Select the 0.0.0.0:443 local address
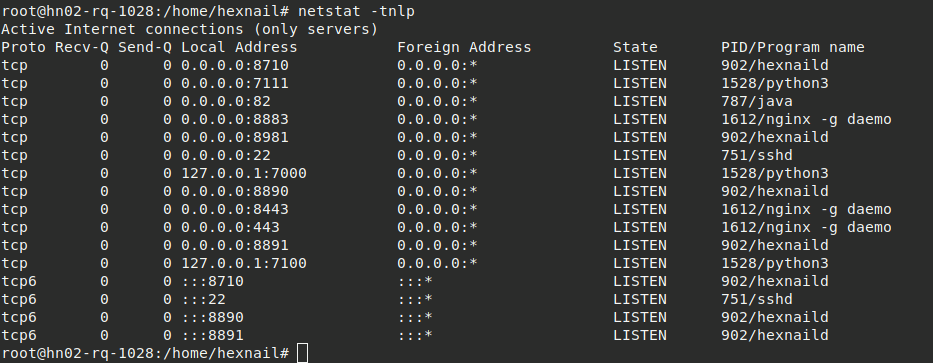Image resolution: width=933 pixels, height=363 pixels. 230,227
